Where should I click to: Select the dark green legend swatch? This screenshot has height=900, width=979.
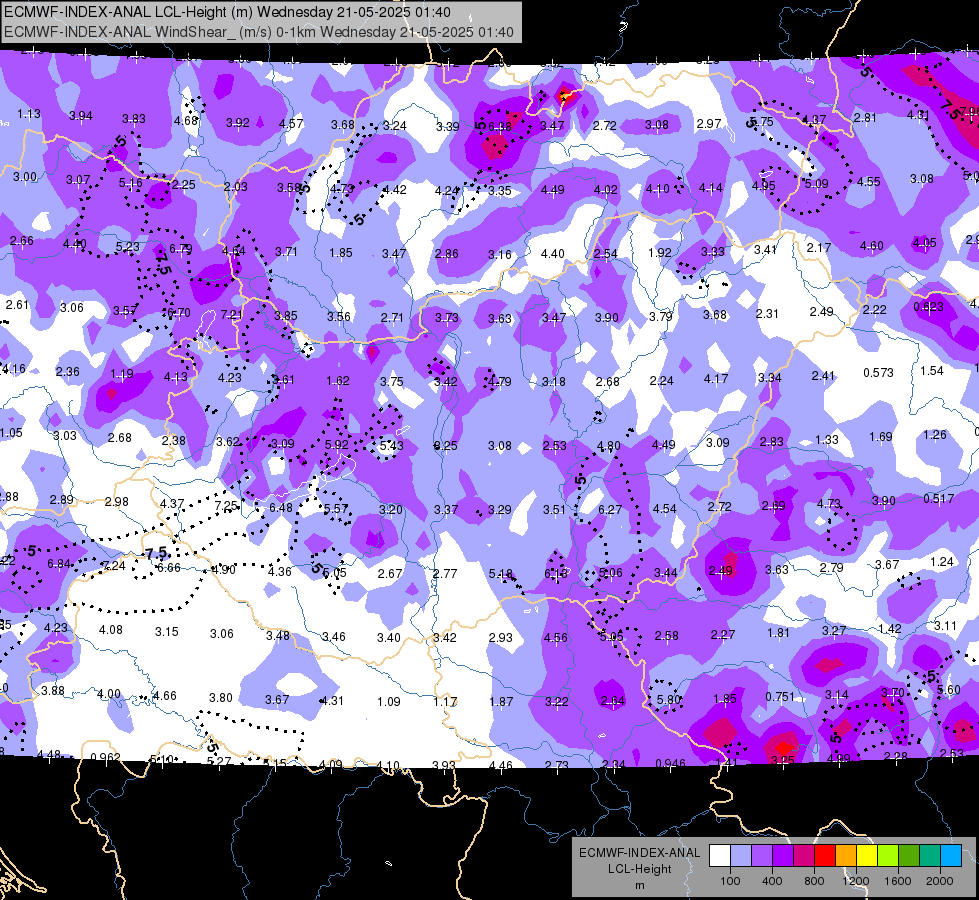[908, 856]
